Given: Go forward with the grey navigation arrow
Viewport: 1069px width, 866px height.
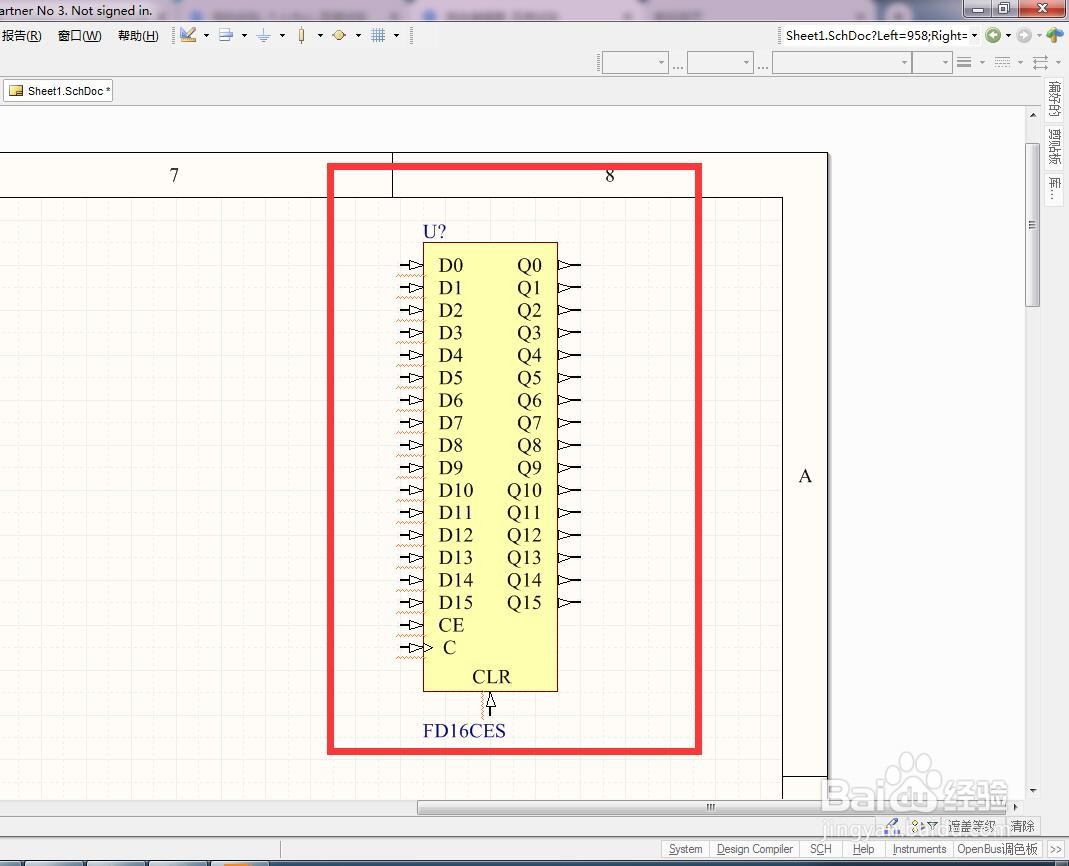Looking at the screenshot, I should tap(1024, 35).
